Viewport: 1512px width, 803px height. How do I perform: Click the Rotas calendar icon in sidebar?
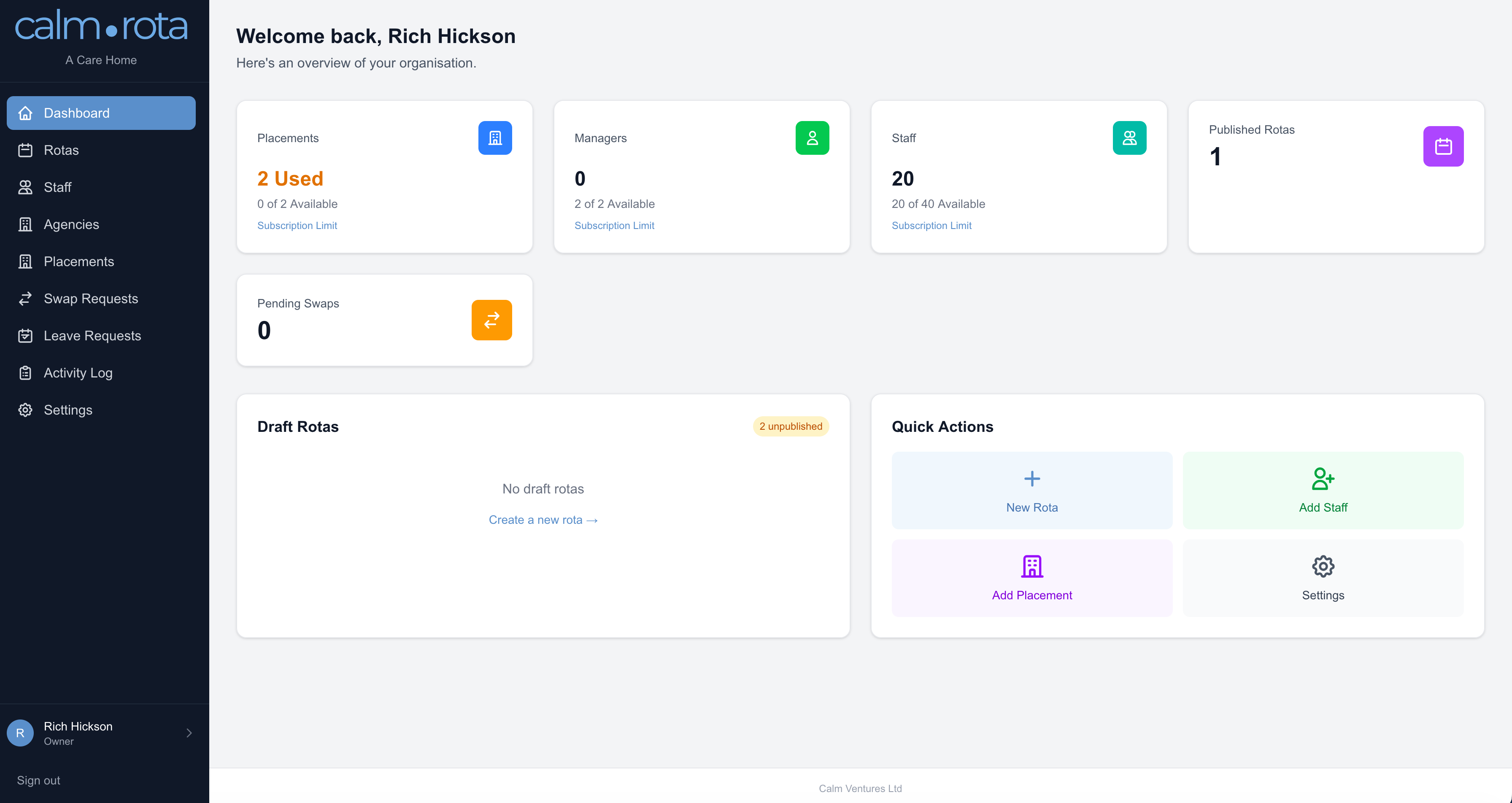click(x=26, y=150)
